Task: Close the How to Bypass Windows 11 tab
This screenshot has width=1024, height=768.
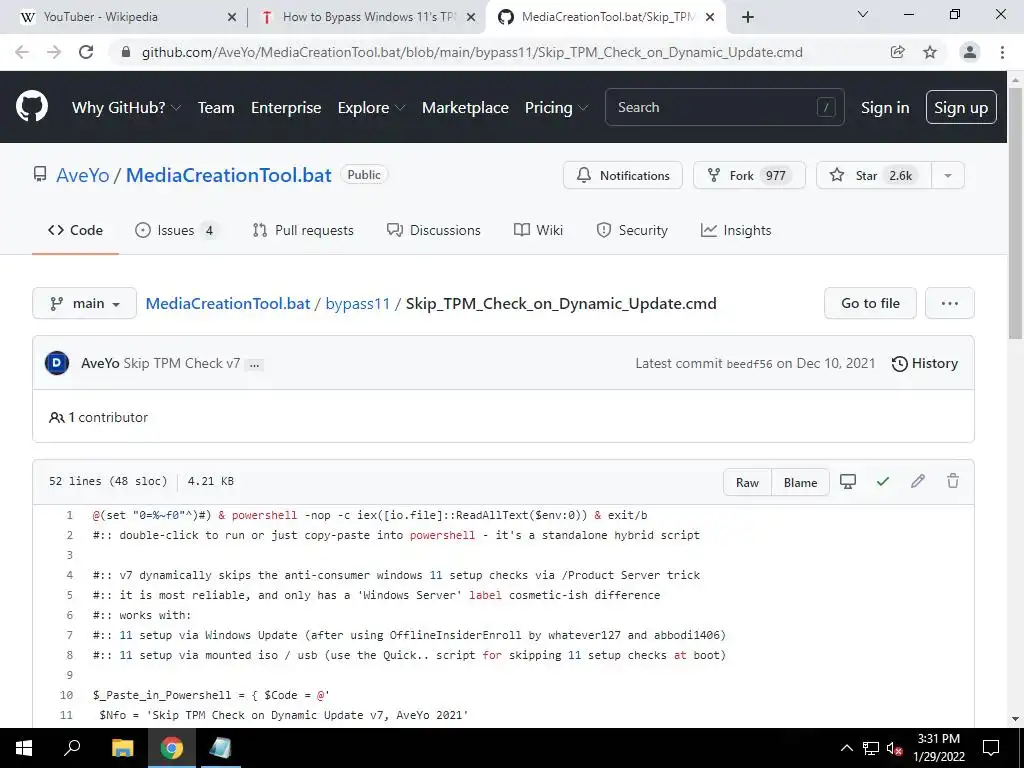Action: [470, 17]
